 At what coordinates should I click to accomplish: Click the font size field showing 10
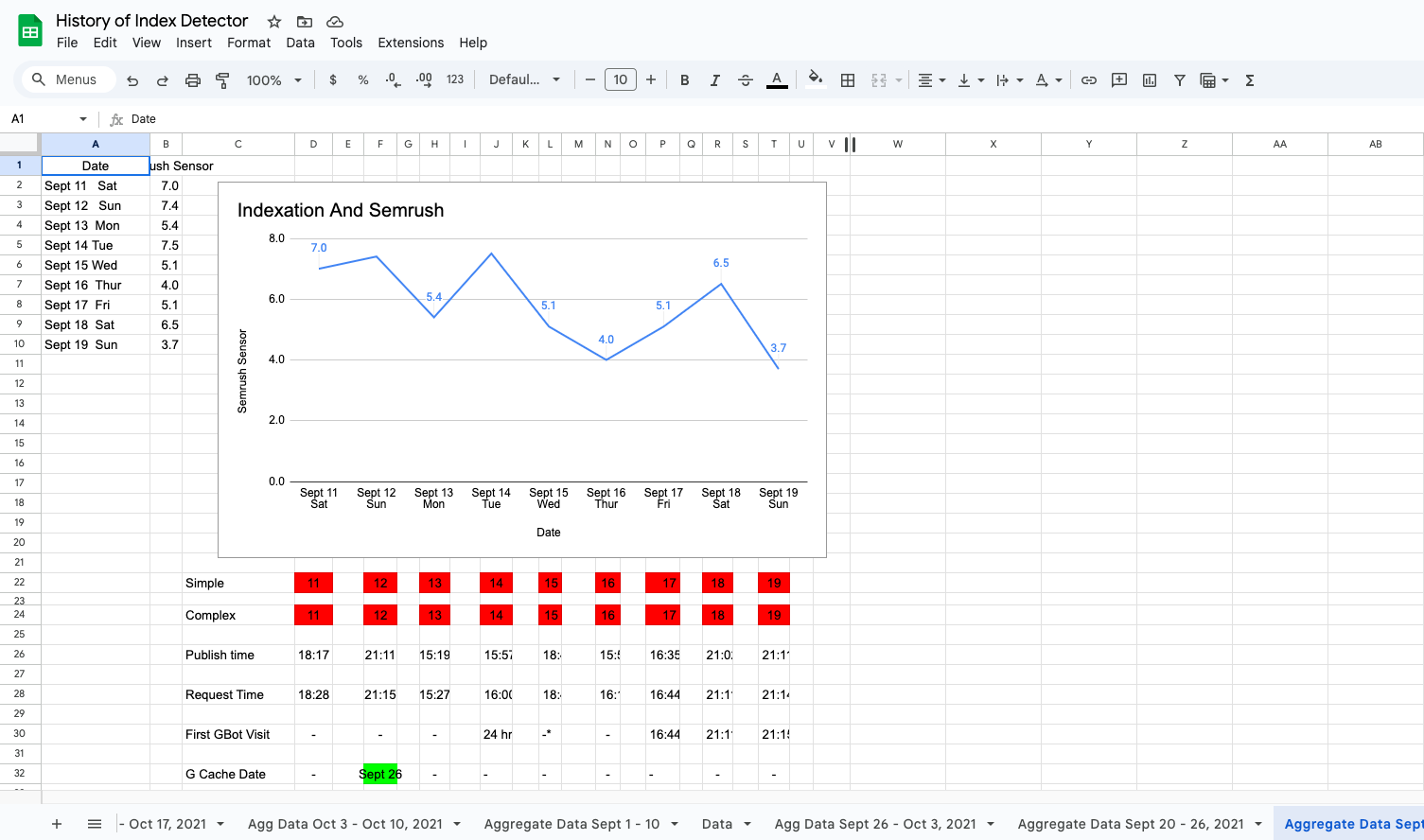click(x=621, y=80)
